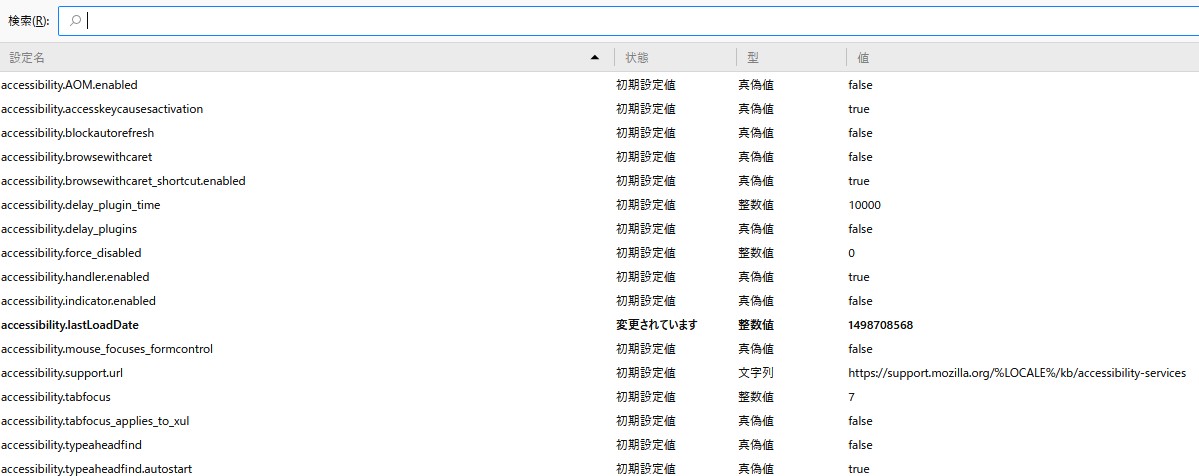
Task: Select the bold accessibility.lastLoadDate row
Action: point(70,325)
